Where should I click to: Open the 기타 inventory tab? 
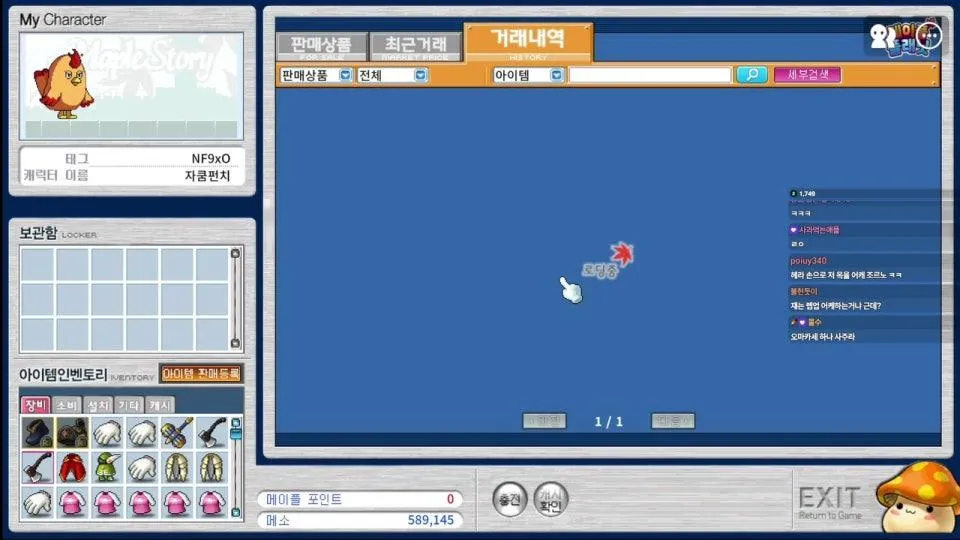tap(129, 405)
